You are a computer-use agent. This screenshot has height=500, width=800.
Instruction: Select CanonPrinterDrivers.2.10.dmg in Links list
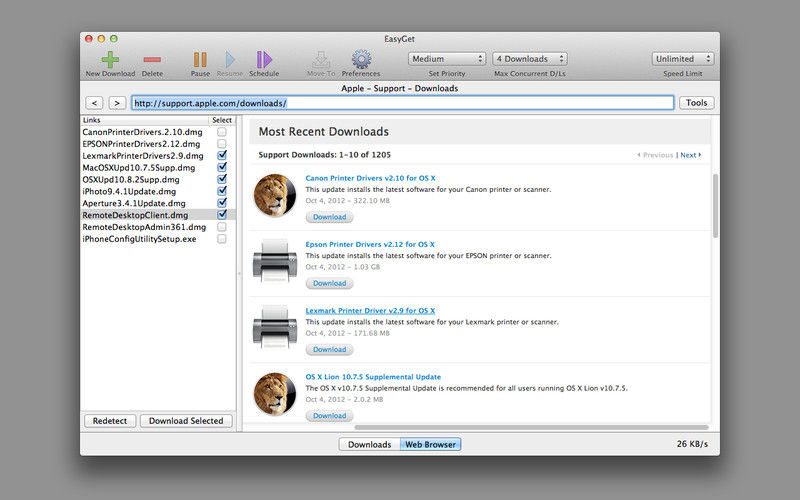142,132
